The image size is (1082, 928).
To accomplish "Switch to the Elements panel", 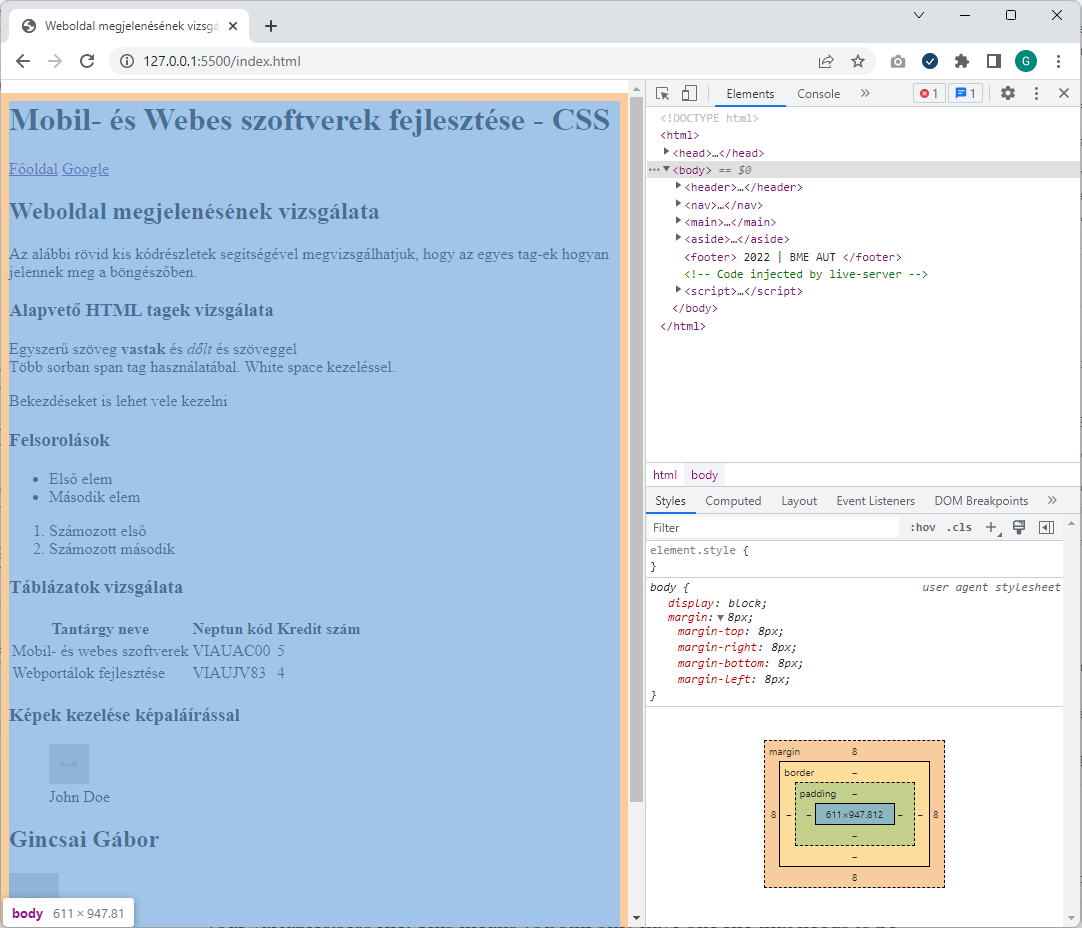I will tap(750, 94).
